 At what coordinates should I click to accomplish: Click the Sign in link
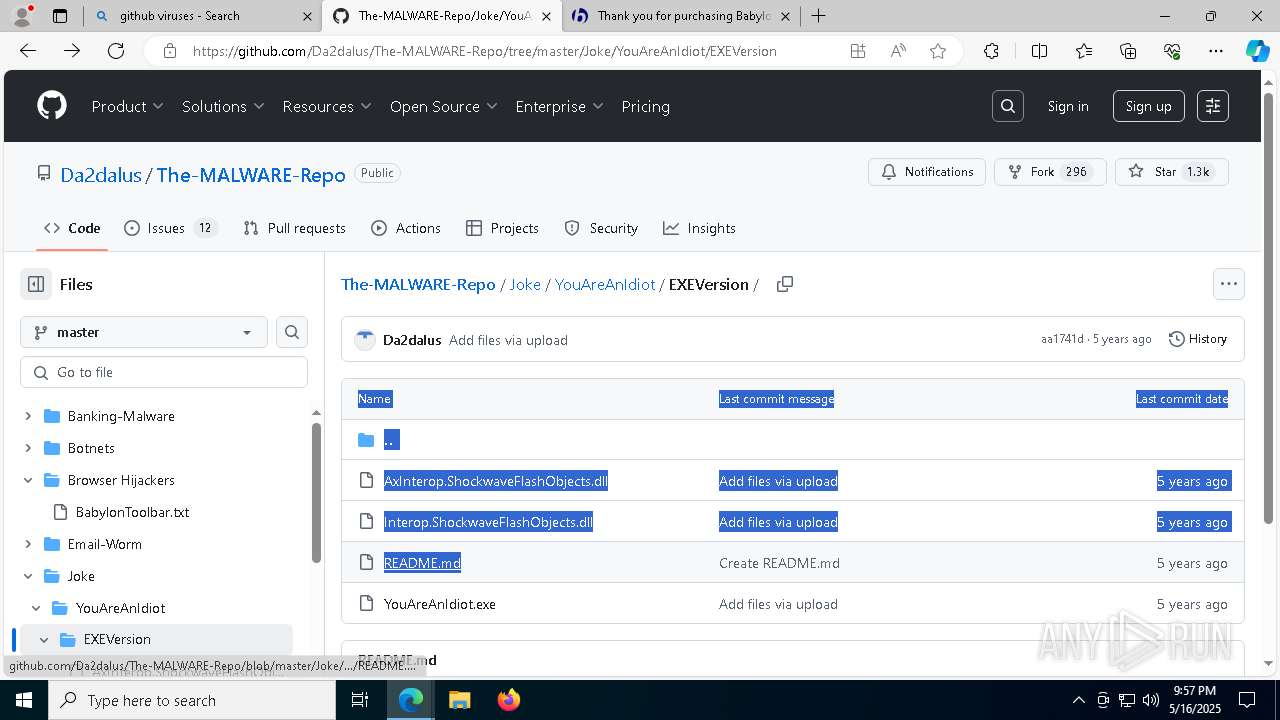1068,106
